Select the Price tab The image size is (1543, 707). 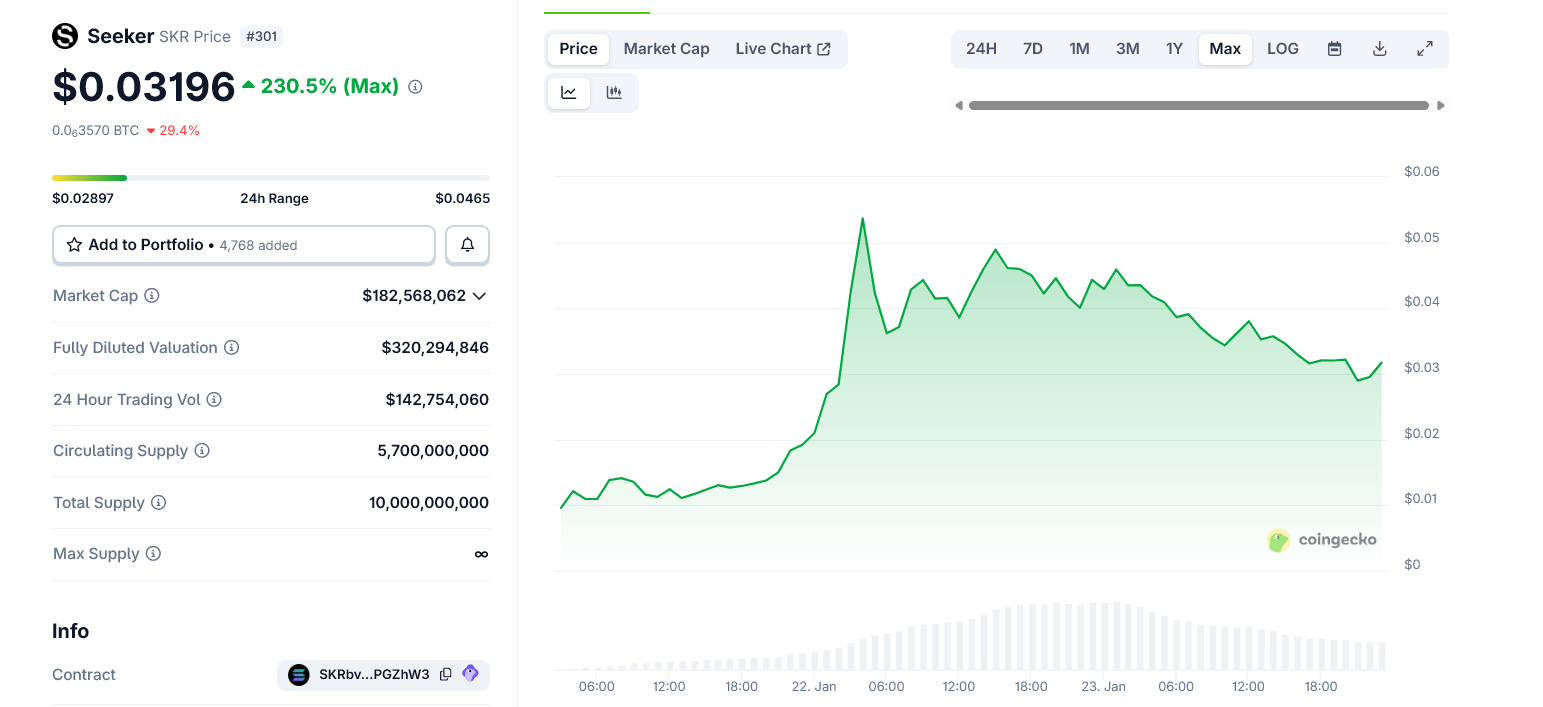(x=577, y=48)
